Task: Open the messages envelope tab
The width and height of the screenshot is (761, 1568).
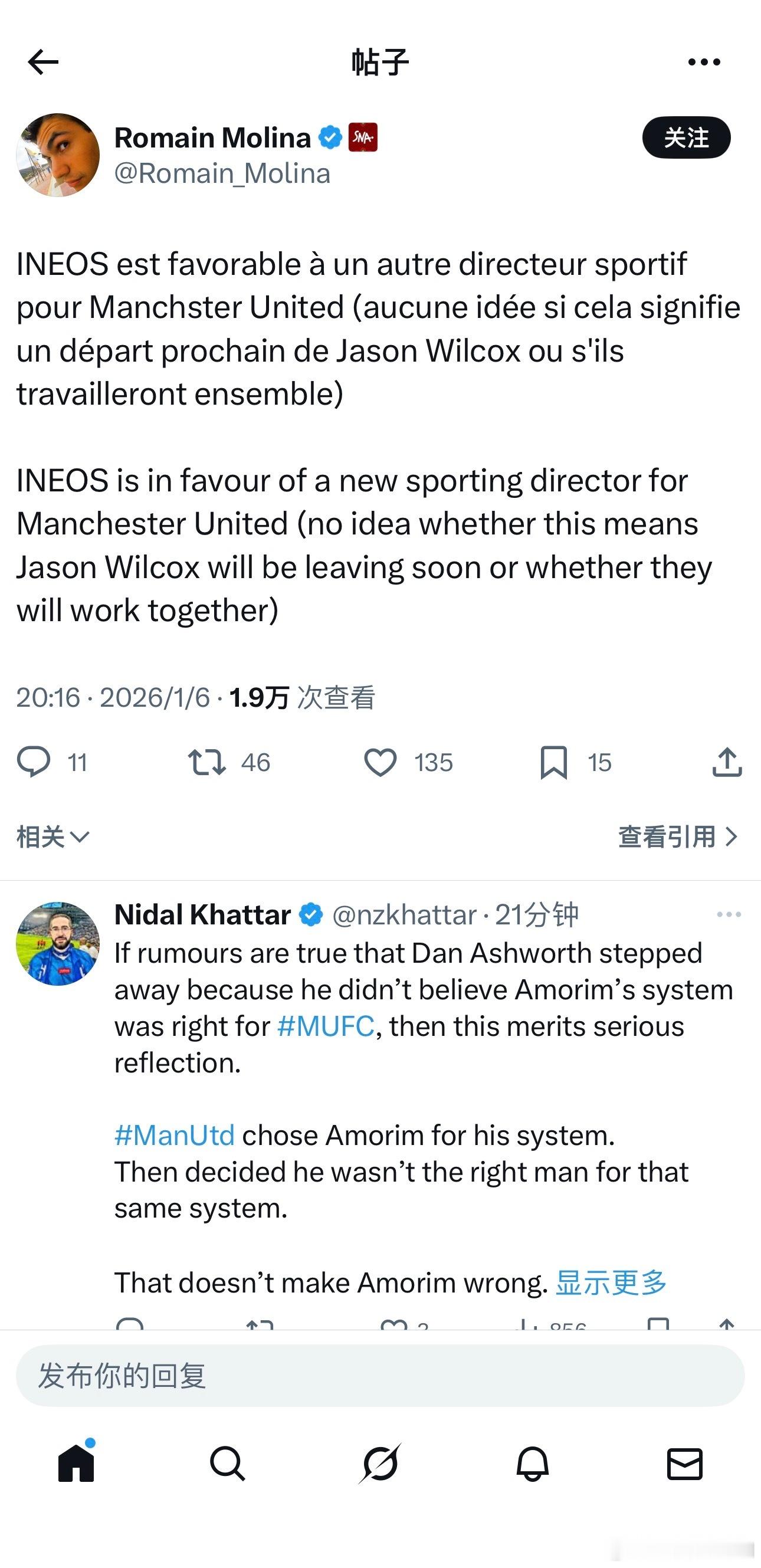Action: [x=685, y=1464]
